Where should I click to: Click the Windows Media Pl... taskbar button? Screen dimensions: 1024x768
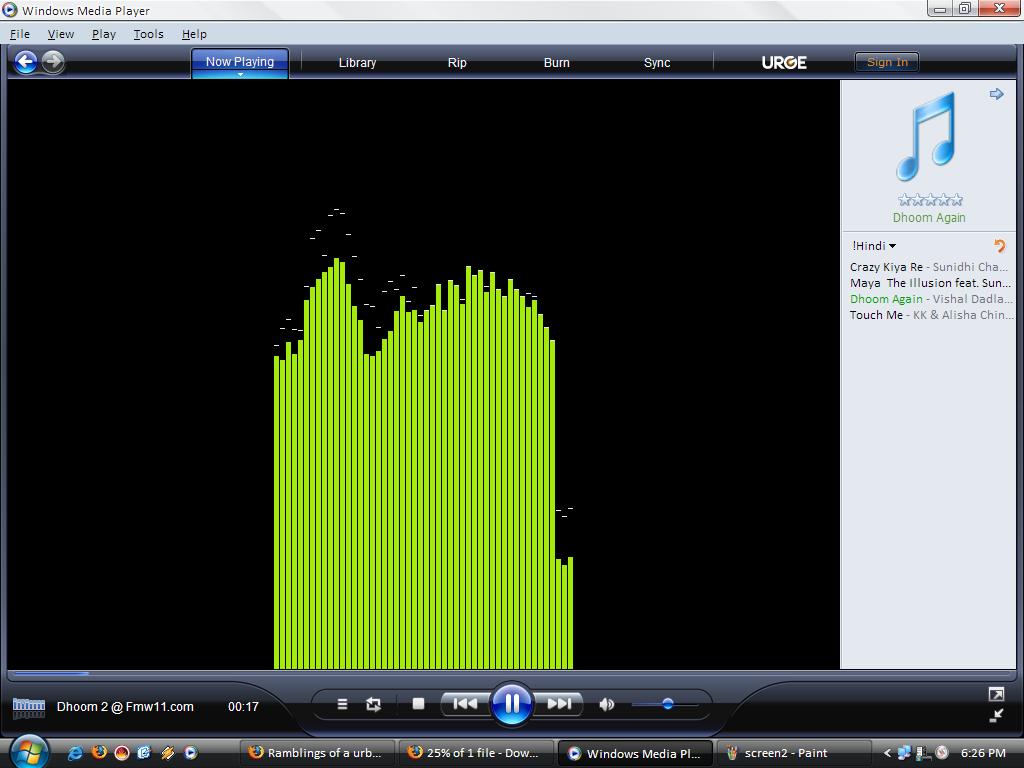click(x=635, y=753)
